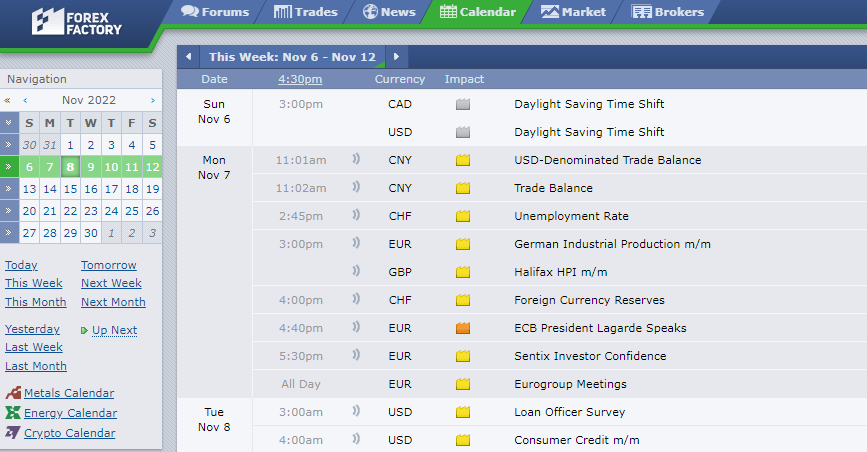Select Nov 24 in mini calendar

coord(111,211)
